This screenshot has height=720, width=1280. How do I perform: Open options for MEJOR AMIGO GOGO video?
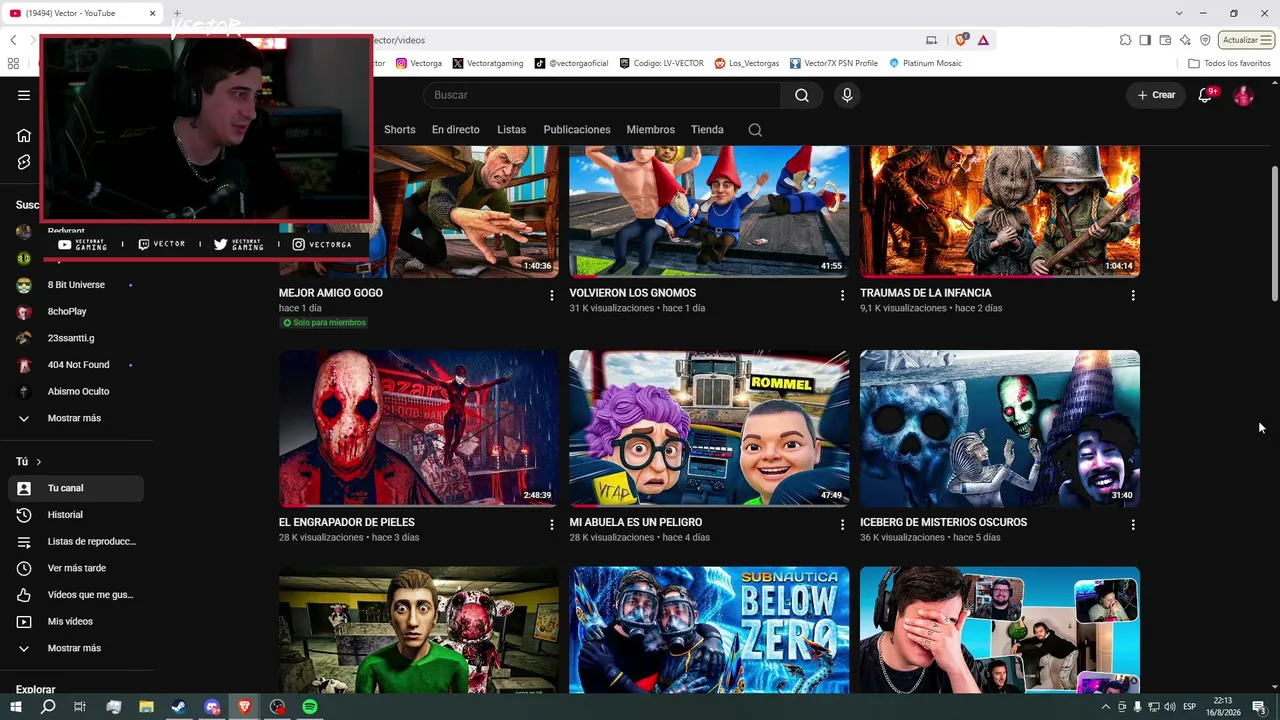(x=551, y=295)
